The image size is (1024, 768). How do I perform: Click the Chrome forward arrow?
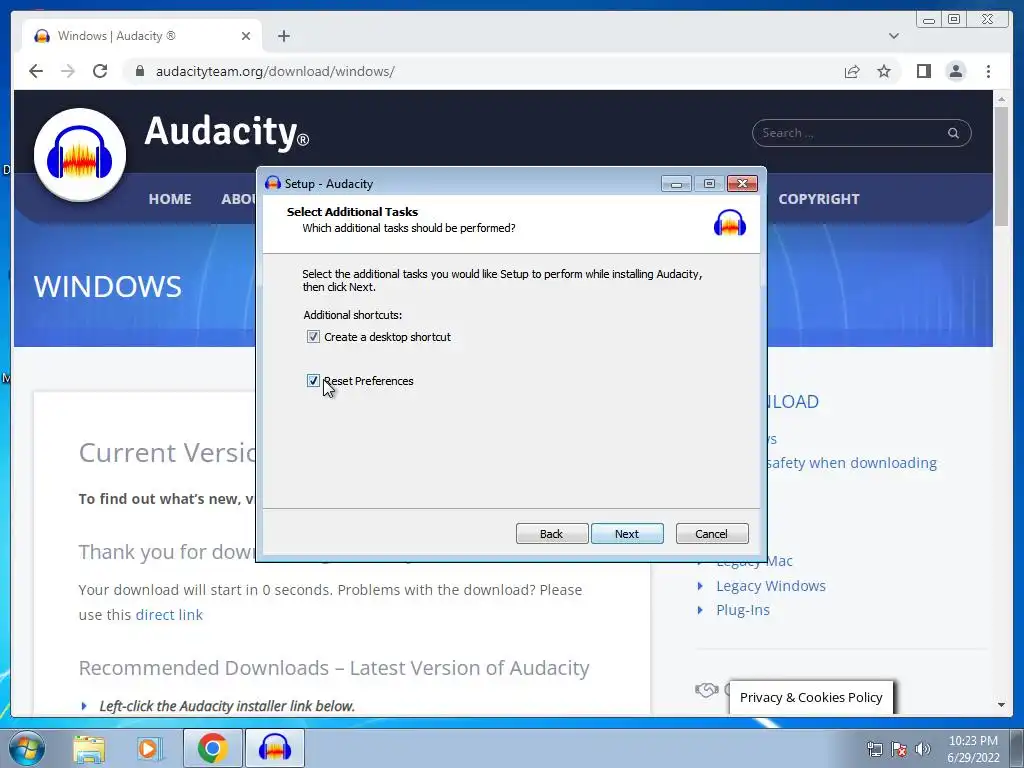tap(68, 71)
